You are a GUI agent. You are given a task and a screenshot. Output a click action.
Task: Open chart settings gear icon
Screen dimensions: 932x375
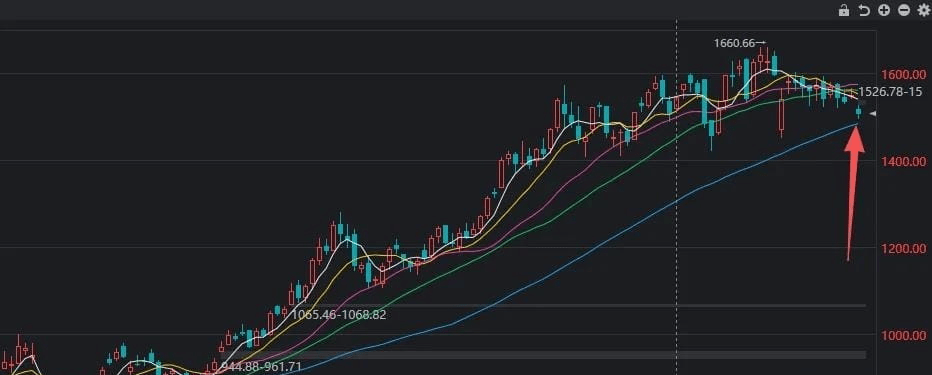point(924,10)
